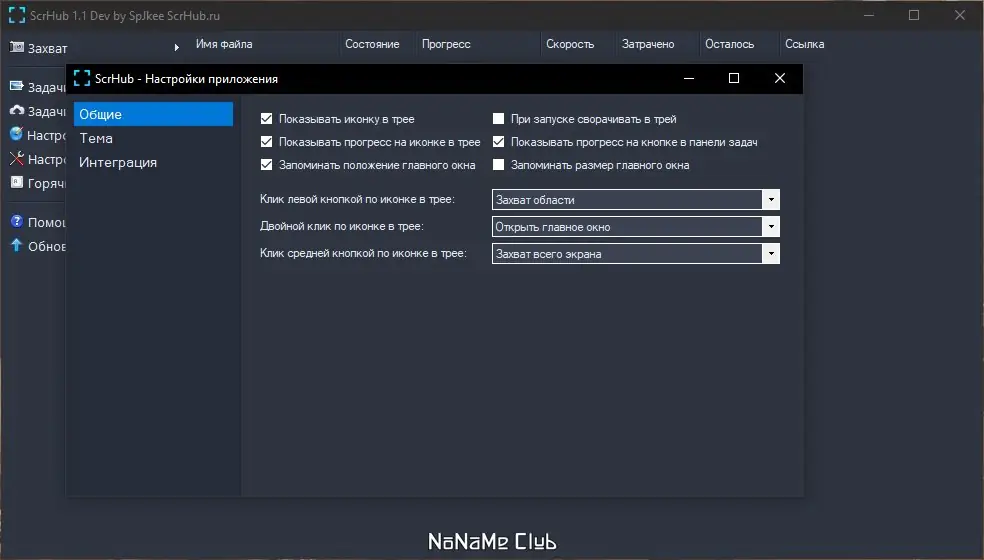Click the Клик левой кнопкой по иконке label
Image resolution: width=984 pixels, height=560 pixels.
coord(357,199)
